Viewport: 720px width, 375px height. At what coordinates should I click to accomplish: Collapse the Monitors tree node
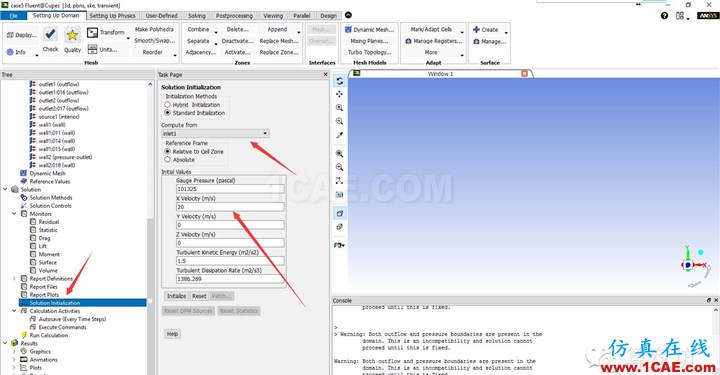[x=14, y=214]
